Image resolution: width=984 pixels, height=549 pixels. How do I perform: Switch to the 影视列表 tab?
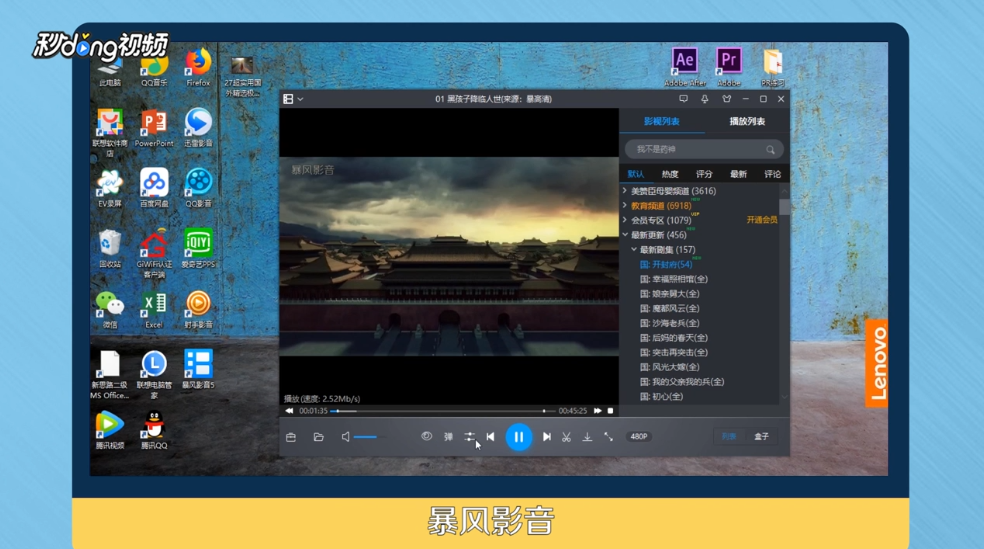(x=661, y=121)
